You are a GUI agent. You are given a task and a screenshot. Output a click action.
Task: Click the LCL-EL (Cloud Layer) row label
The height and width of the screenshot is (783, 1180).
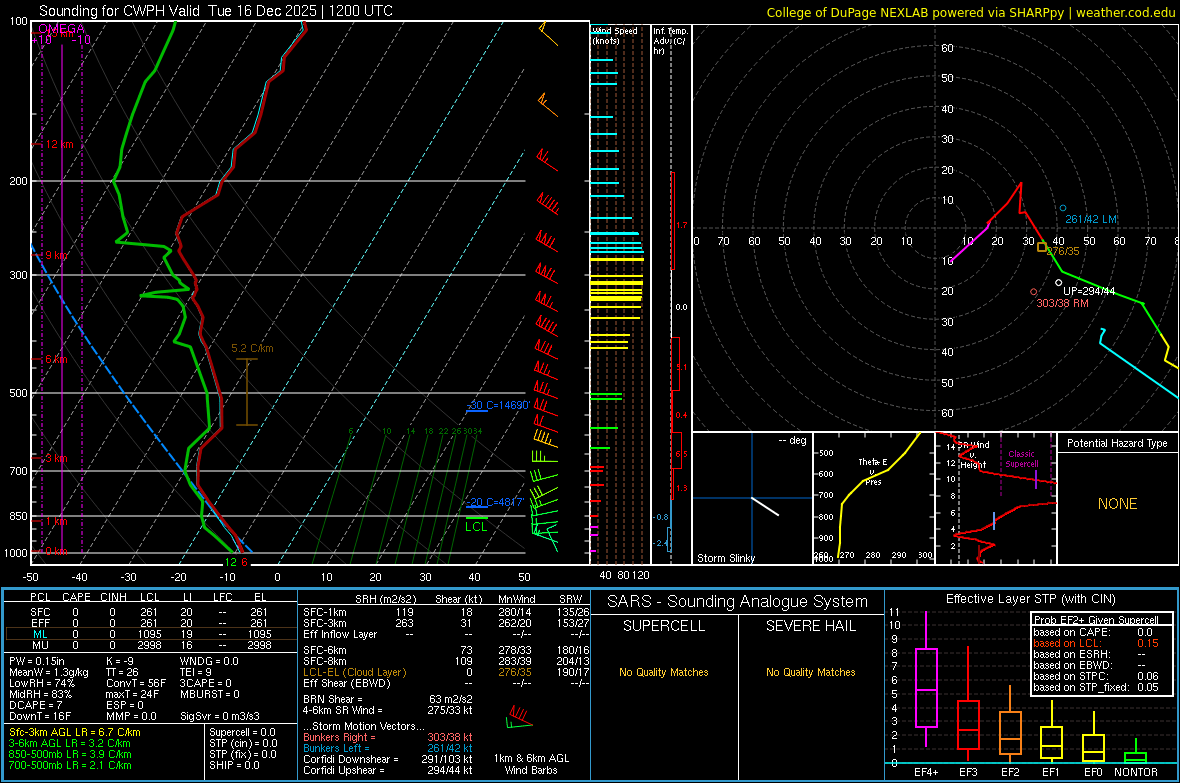(354, 672)
